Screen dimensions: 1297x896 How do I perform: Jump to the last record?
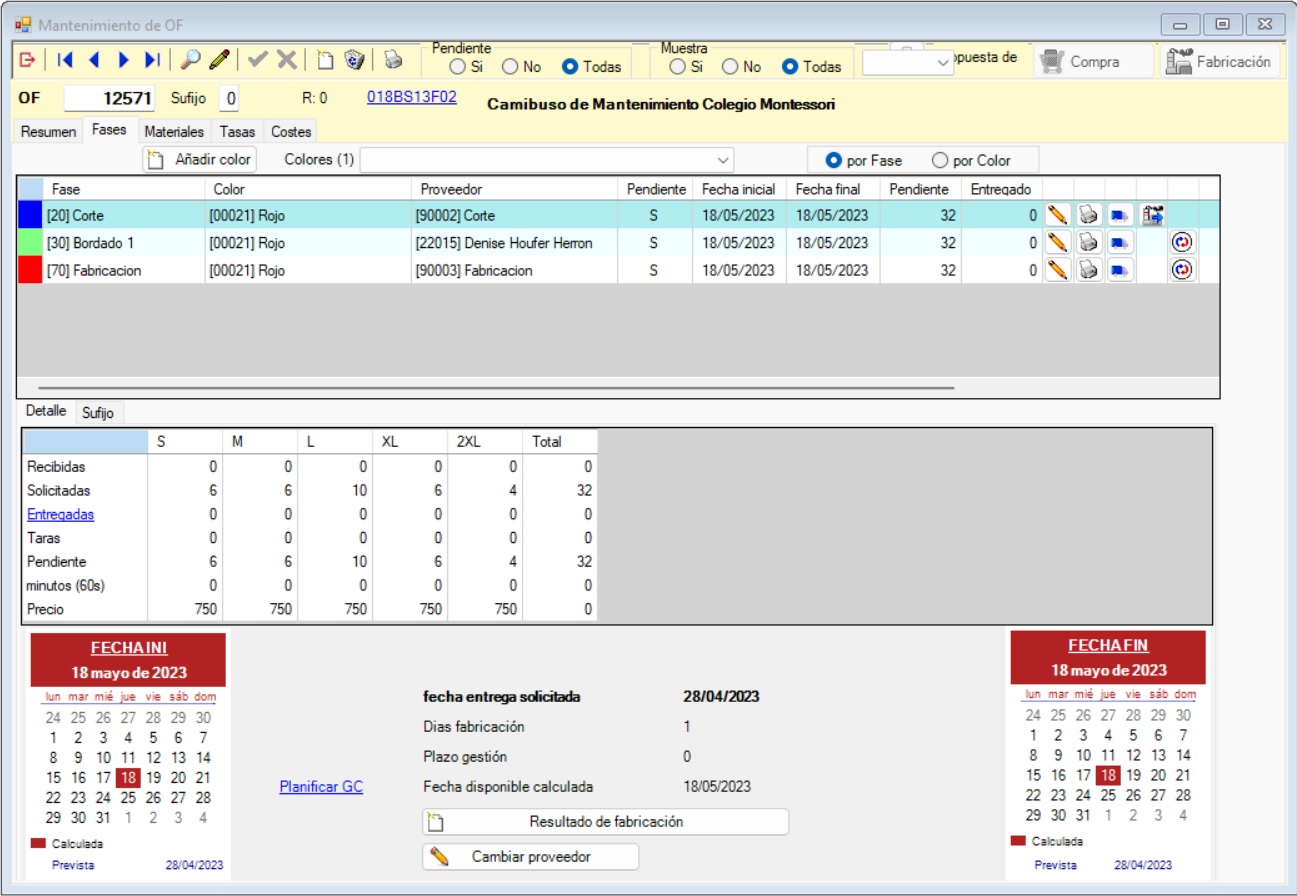pyautogui.click(x=152, y=61)
